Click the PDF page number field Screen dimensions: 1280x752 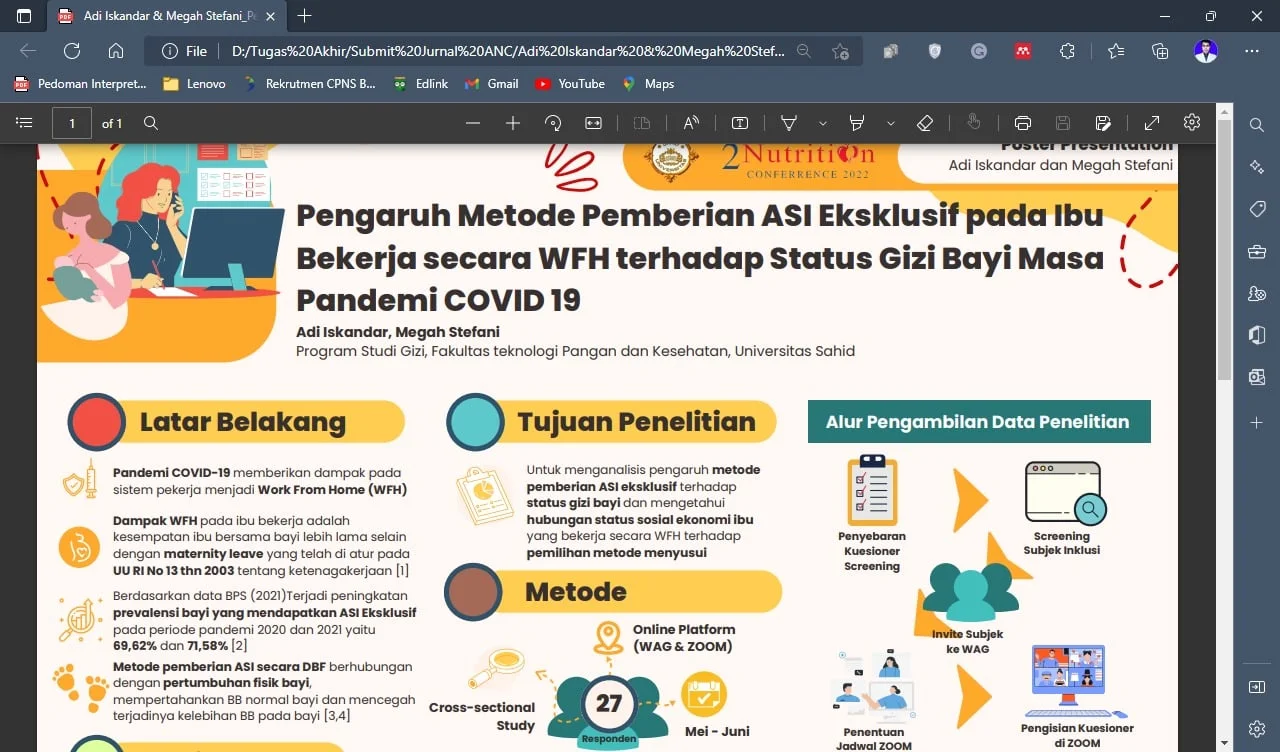point(72,123)
